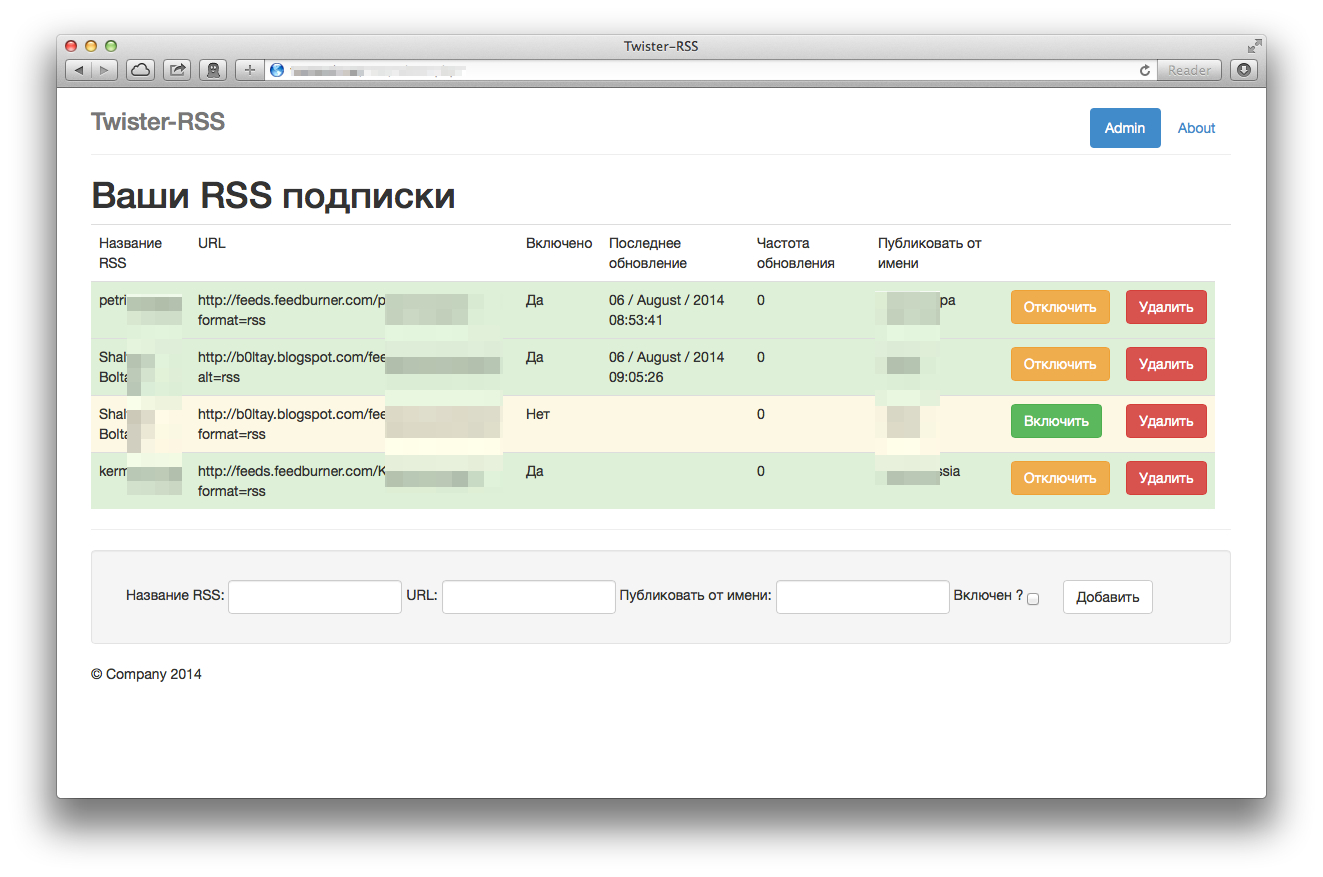Viewport: 1323px width, 877px height.
Task: Click the Публиковать от имени column header
Action: 930,253
